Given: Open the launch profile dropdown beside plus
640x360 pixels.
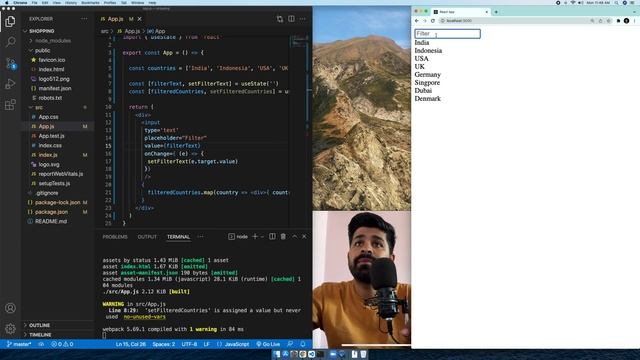Looking at the screenshot, I should 262,236.
